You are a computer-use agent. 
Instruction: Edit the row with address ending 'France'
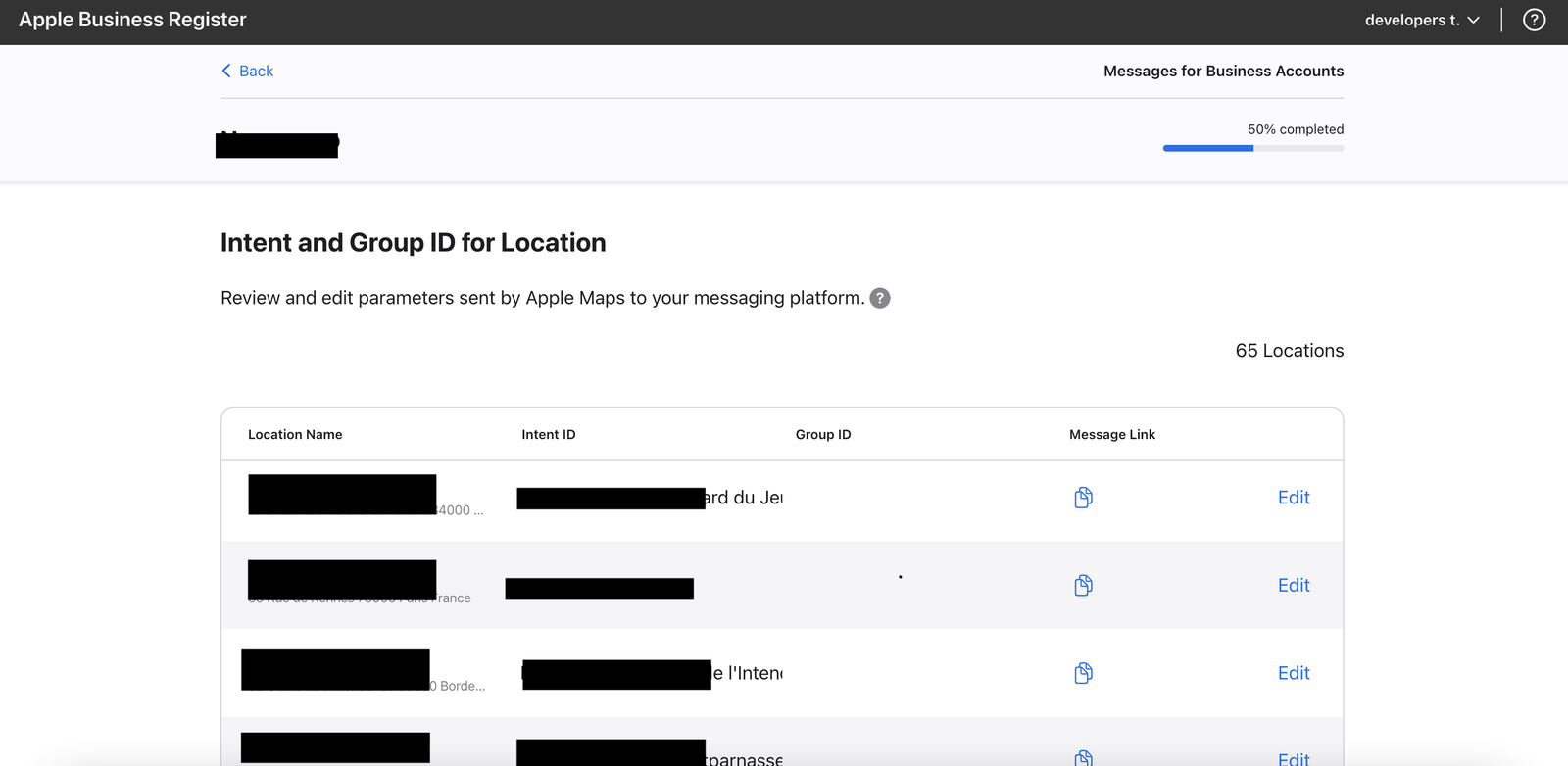[x=1293, y=586]
